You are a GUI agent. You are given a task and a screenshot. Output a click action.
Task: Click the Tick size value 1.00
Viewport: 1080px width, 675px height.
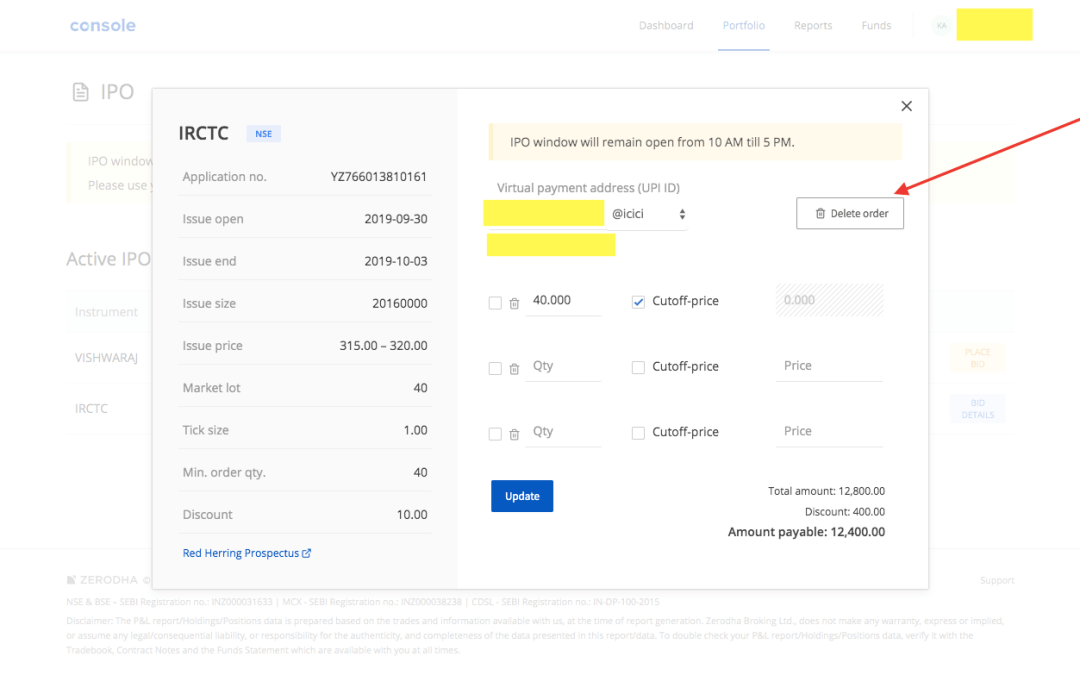click(415, 430)
